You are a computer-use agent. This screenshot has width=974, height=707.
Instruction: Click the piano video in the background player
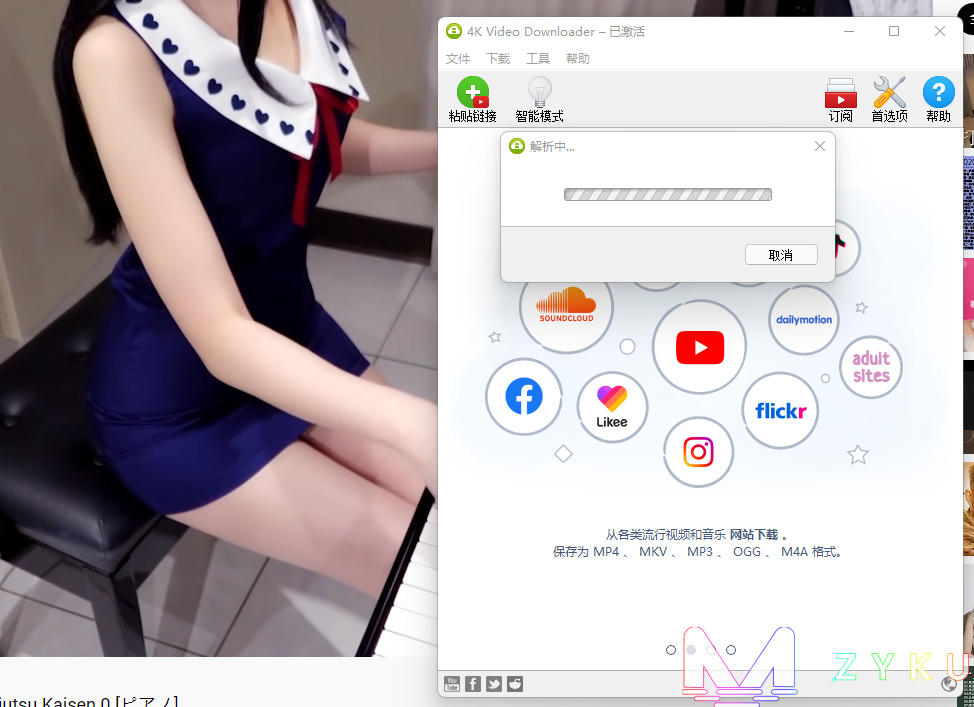coord(219,328)
